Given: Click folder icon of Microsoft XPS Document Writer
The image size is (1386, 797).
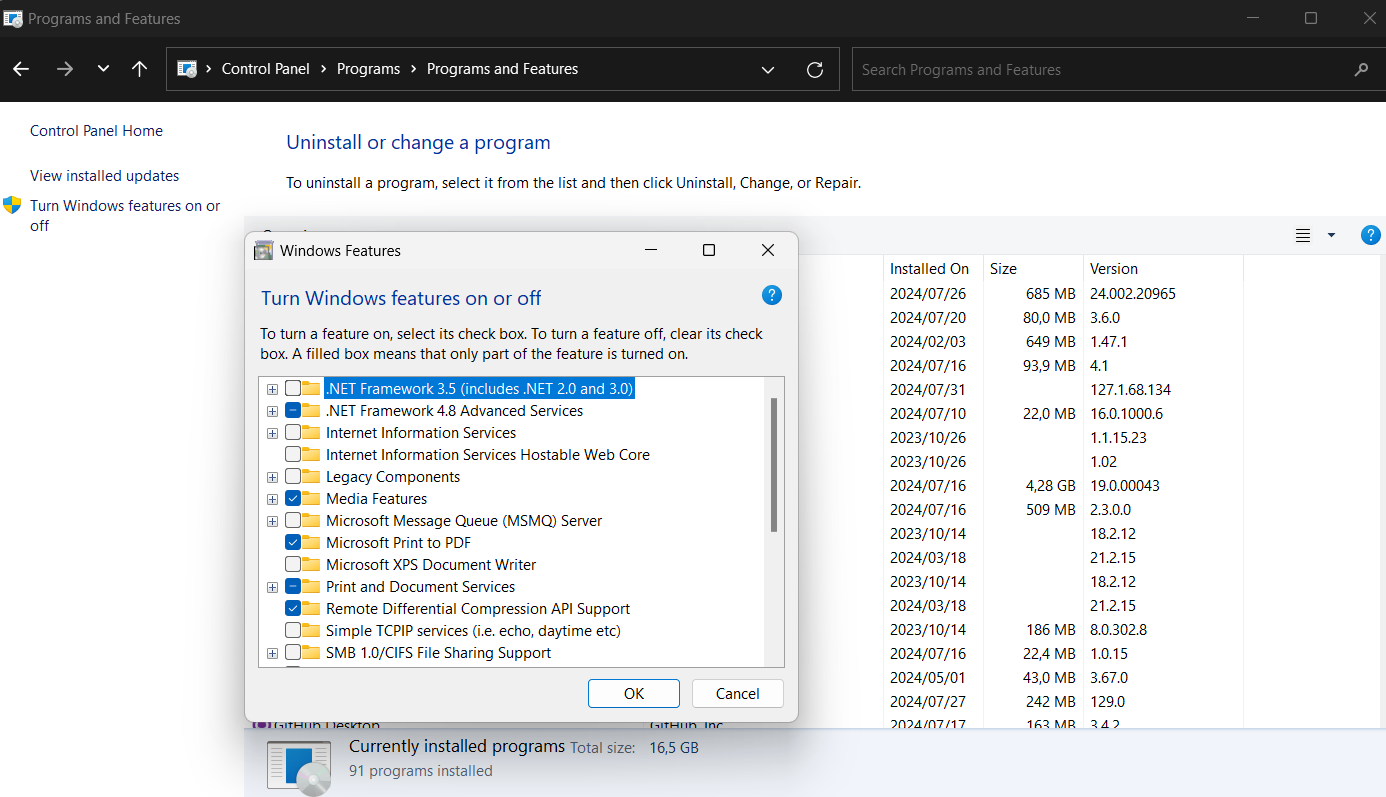Looking at the screenshot, I should pos(311,564).
